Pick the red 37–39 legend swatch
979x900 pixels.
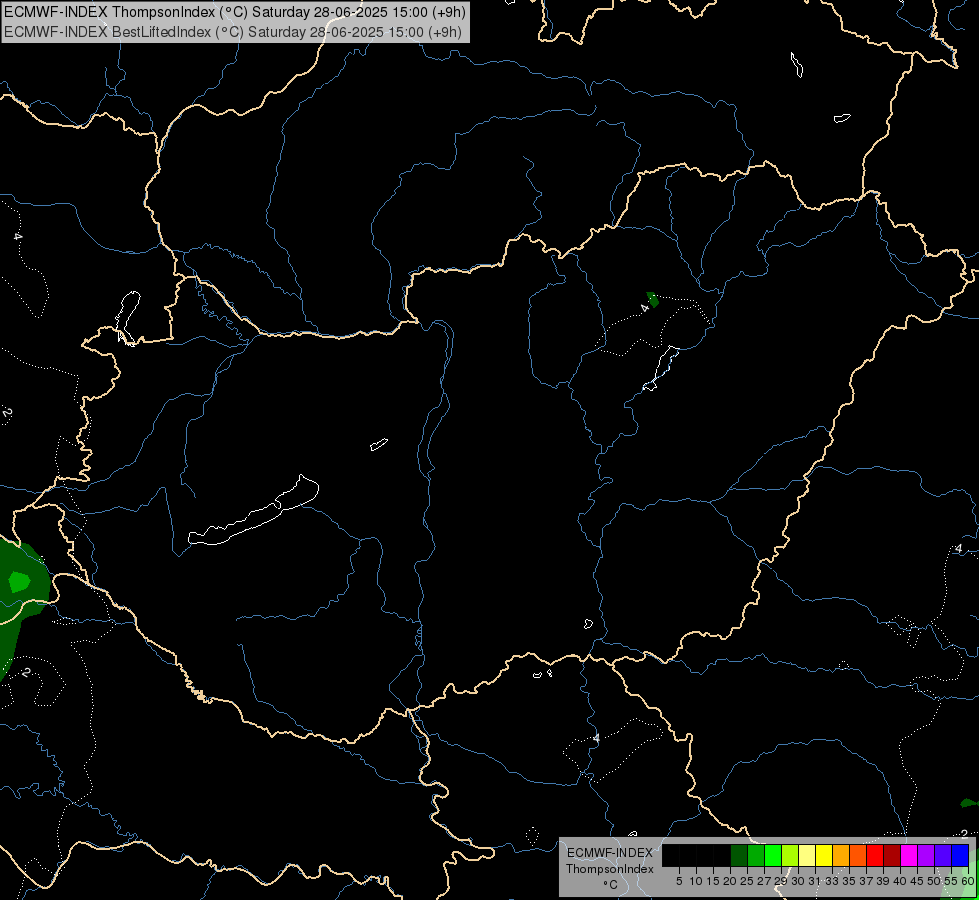pyautogui.click(x=875, y=856)
